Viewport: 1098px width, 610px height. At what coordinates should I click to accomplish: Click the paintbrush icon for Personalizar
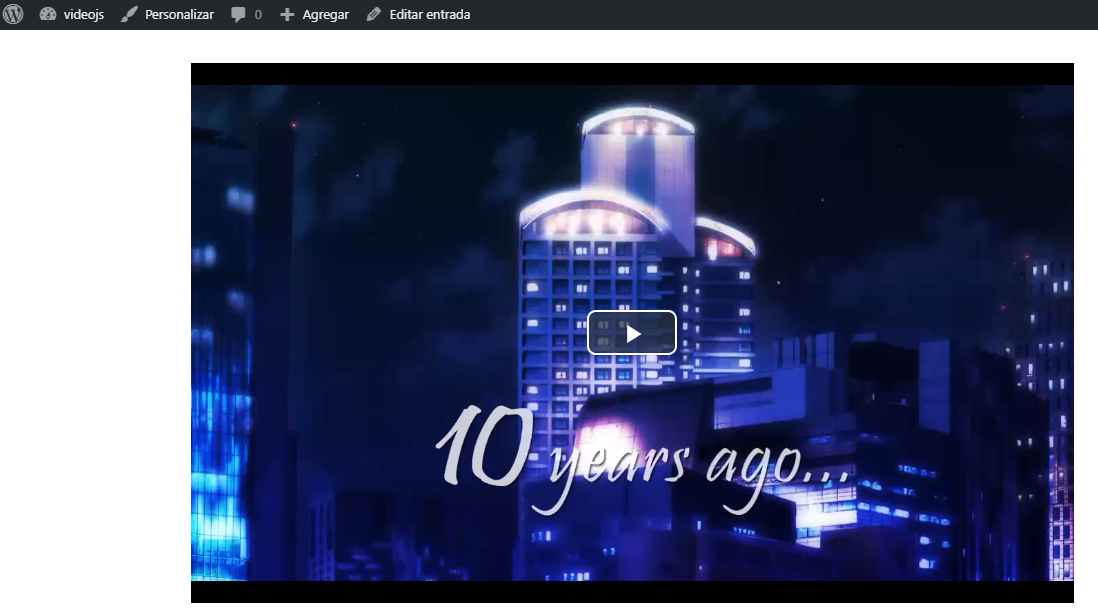129,14
